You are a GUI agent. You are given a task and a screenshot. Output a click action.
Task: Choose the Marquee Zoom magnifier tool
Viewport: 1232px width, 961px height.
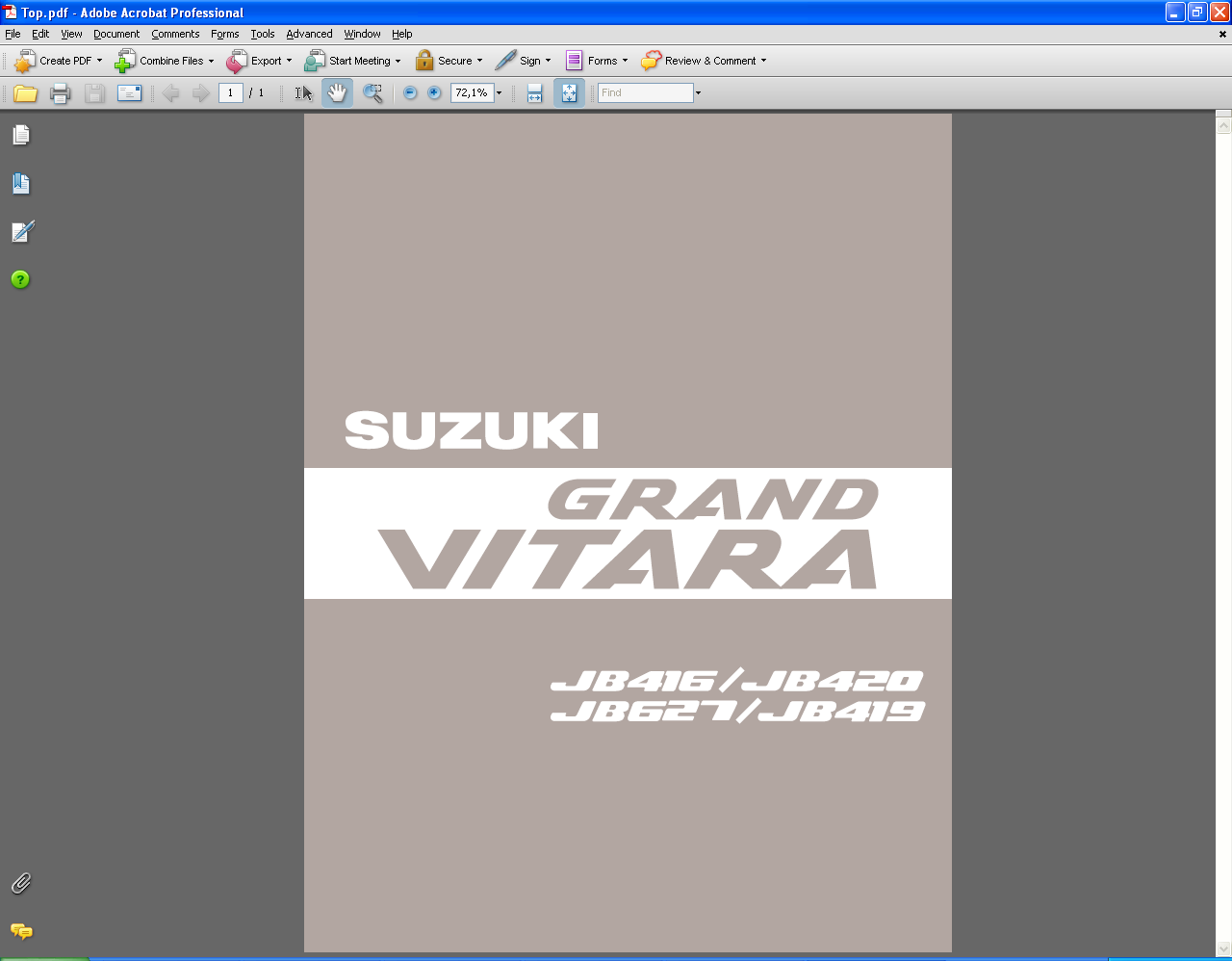tap(372, 93)
